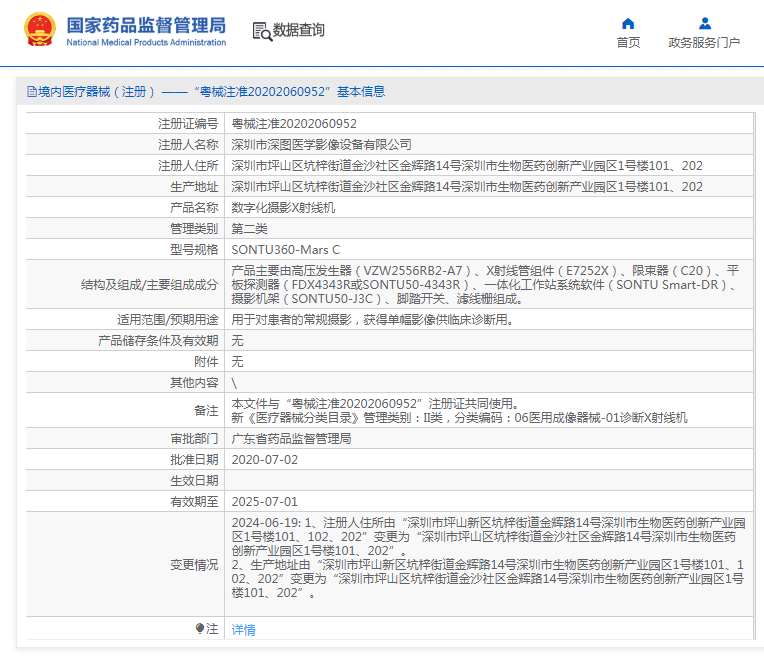Click 国家药品监督管理局 site title

tap(146, 25)
